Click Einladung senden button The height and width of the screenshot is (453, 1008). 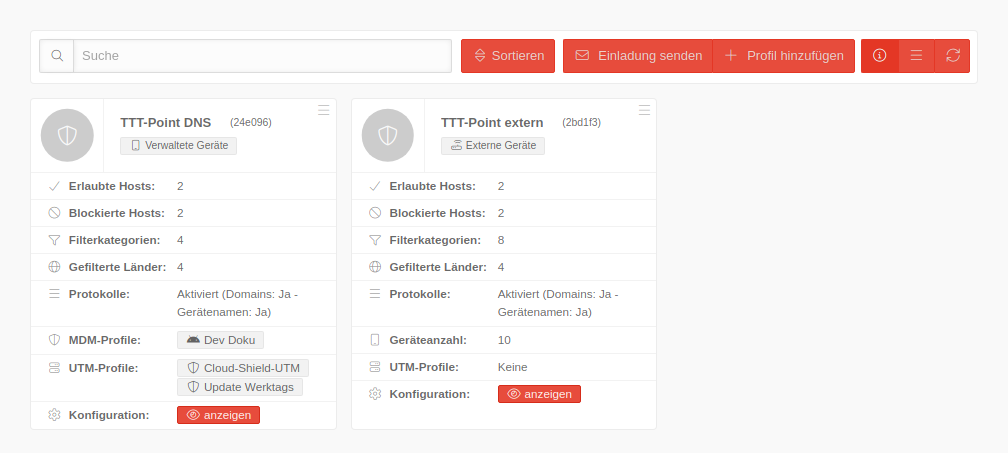point(638,56)
